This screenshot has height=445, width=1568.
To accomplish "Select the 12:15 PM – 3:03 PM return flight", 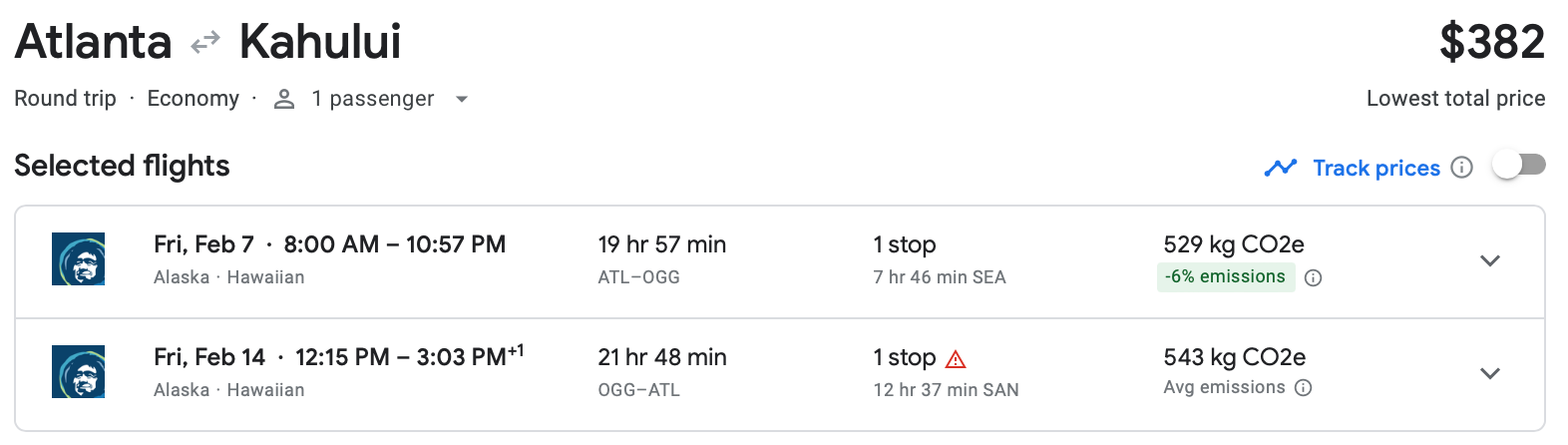I will click(x=400, y=357).
